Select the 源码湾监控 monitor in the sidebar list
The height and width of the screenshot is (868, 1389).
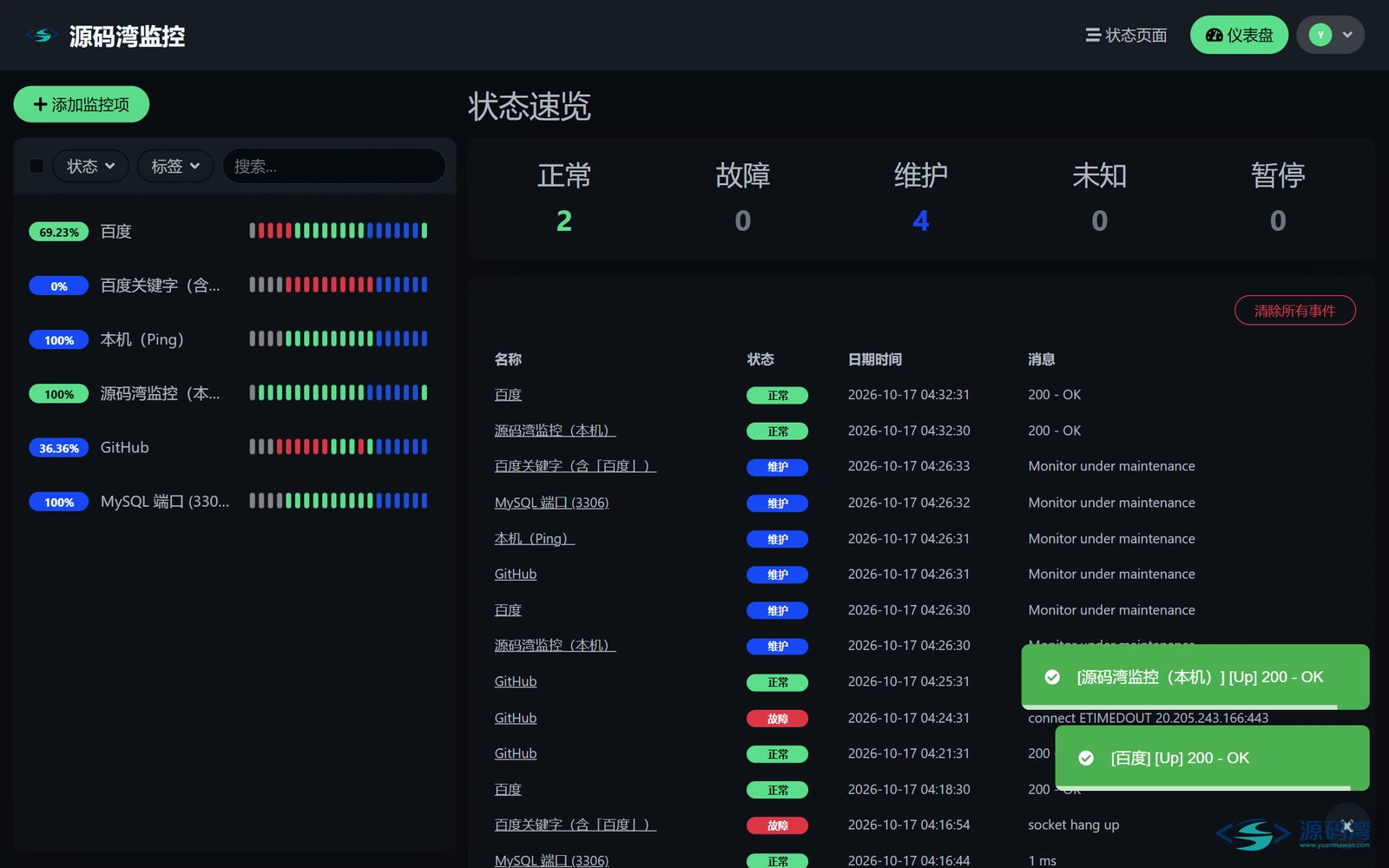pos(234,393)
